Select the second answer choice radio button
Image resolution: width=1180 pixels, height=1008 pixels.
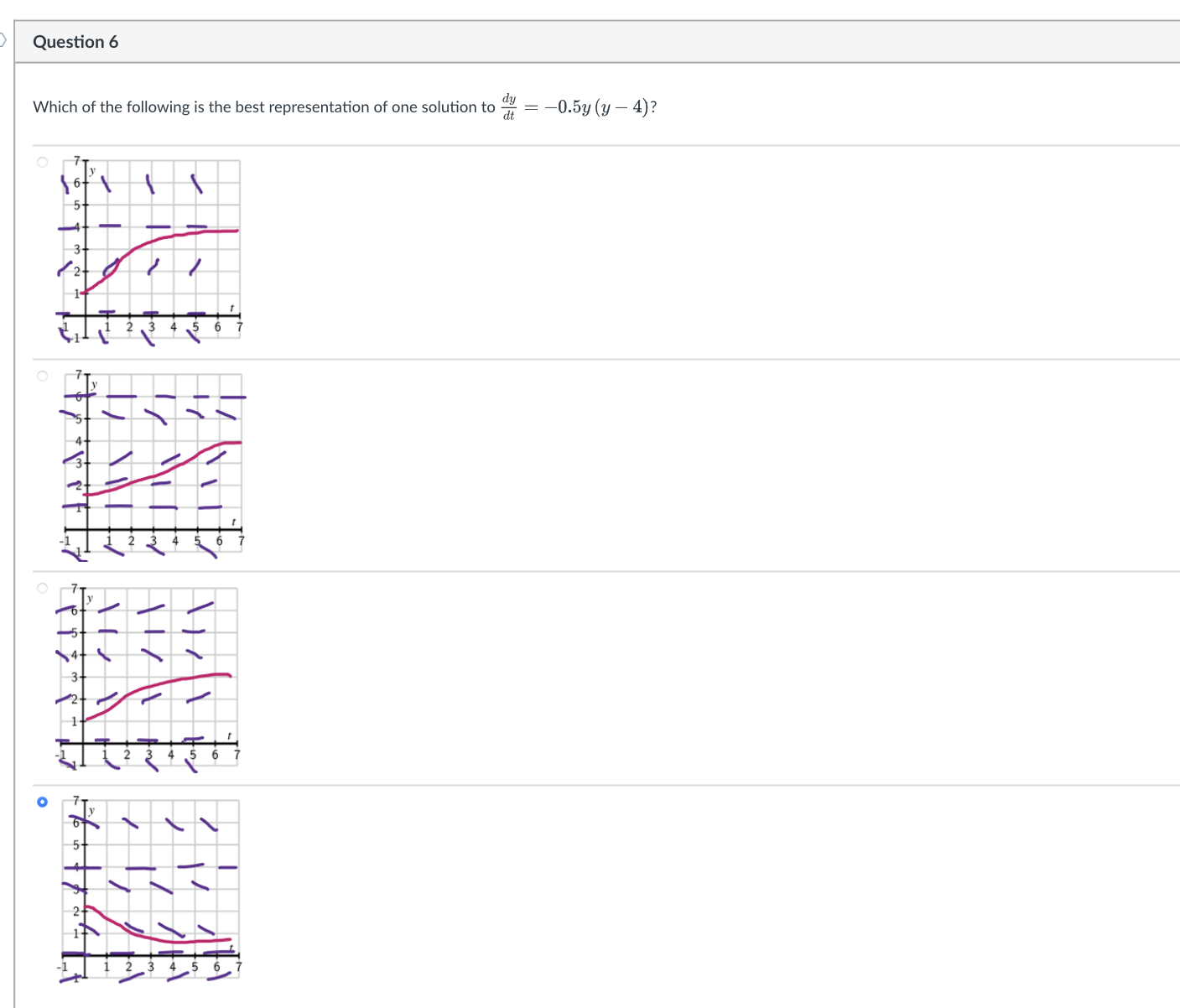(x=41, y=375)
